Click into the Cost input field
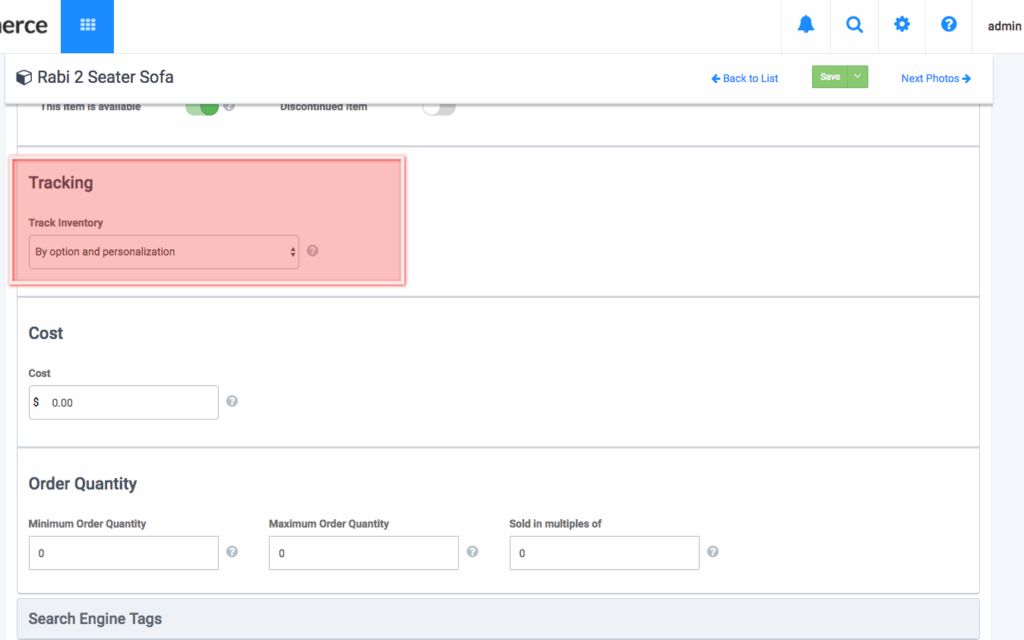This screenshot has width=1024, height=640. 130,403
